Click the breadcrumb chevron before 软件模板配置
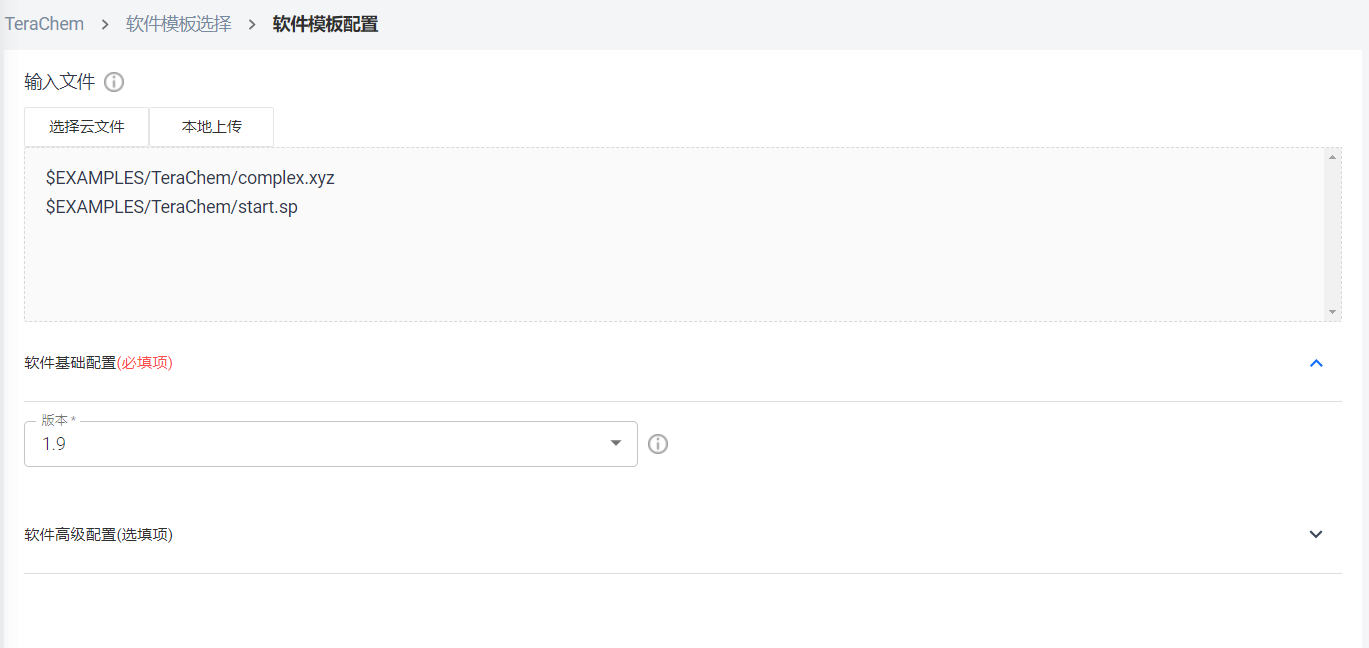 click(252, 24)
